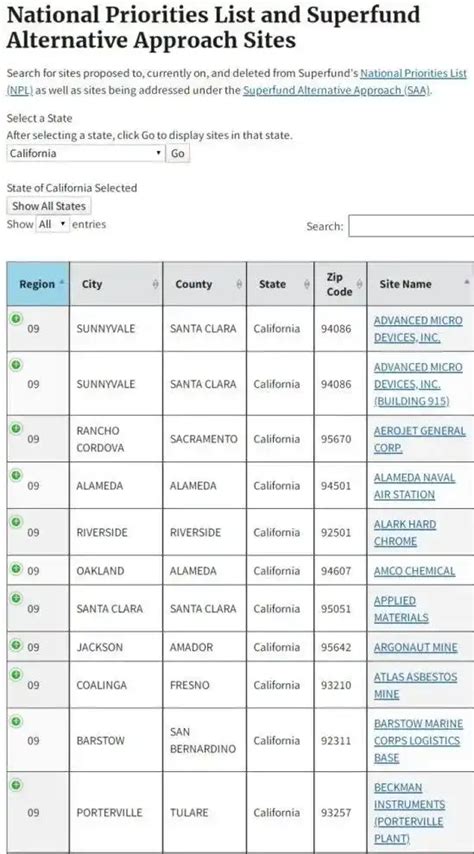Expand details for the Alameda Naval Air Station row

click(x=16, y=475)
